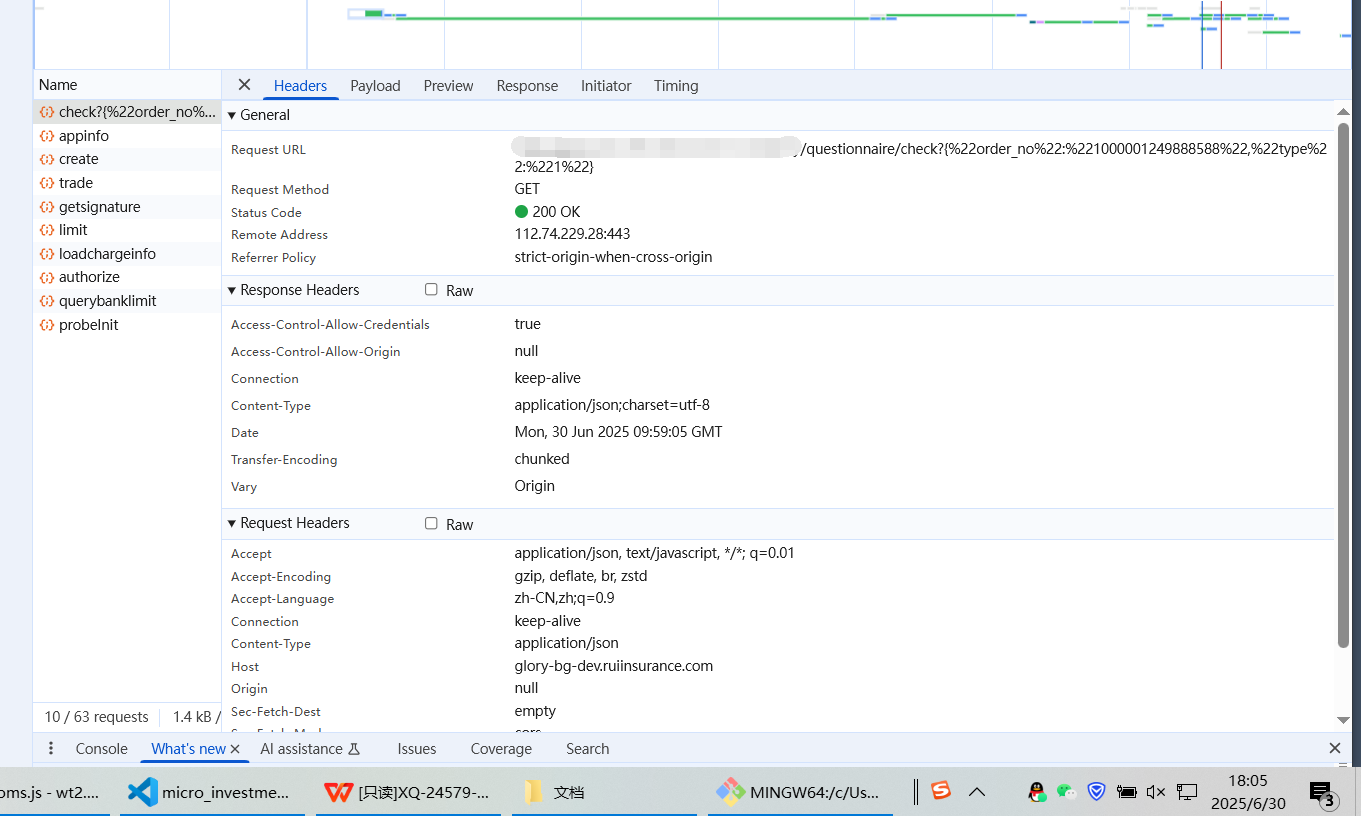Viewport: 1361px width, 816px height.
Task: Open the QQ penguin tray icon
Action: click(1037, 792)
